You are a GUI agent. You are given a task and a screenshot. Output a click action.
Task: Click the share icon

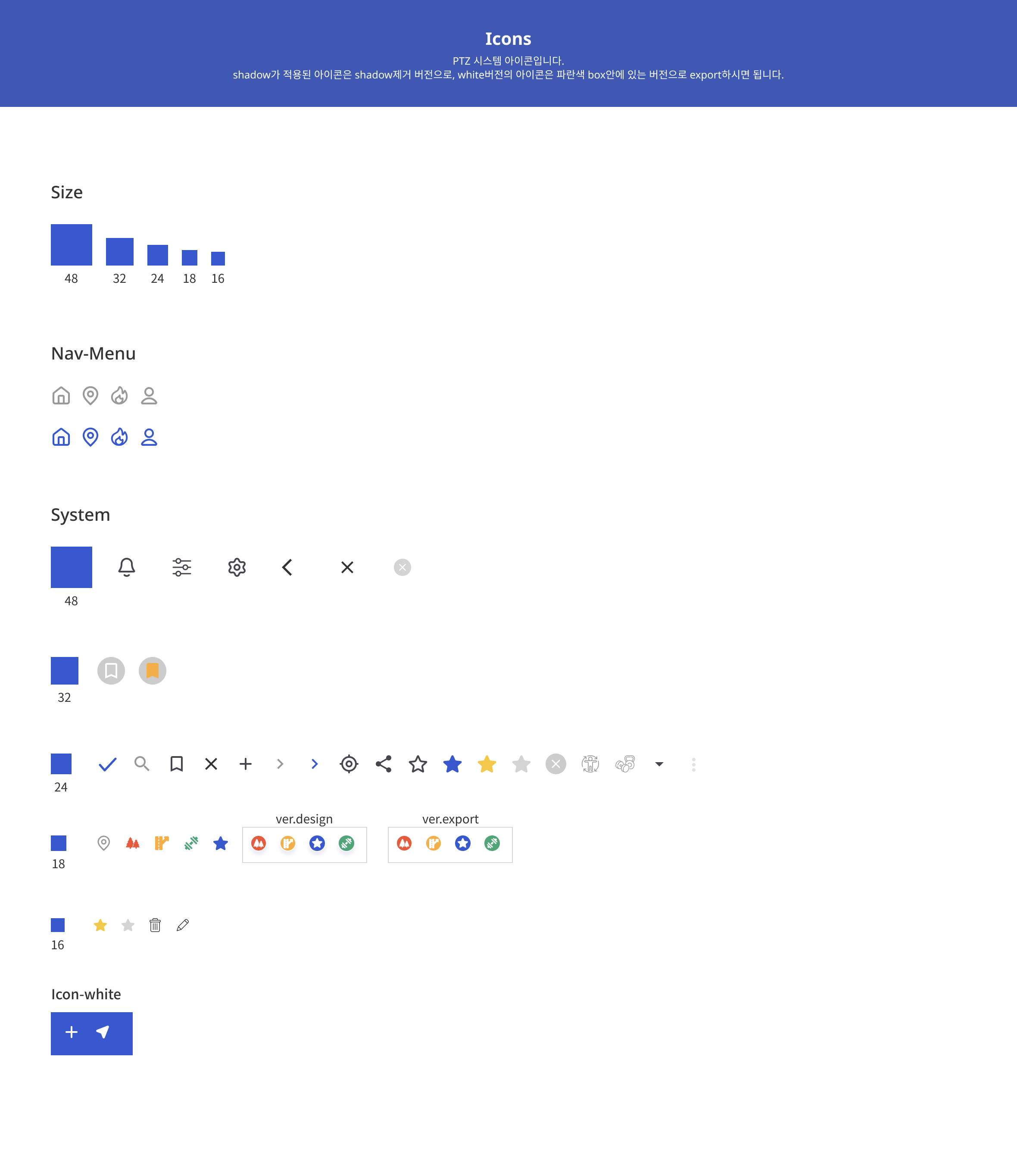pyautogui.click(x=384, y=764)
